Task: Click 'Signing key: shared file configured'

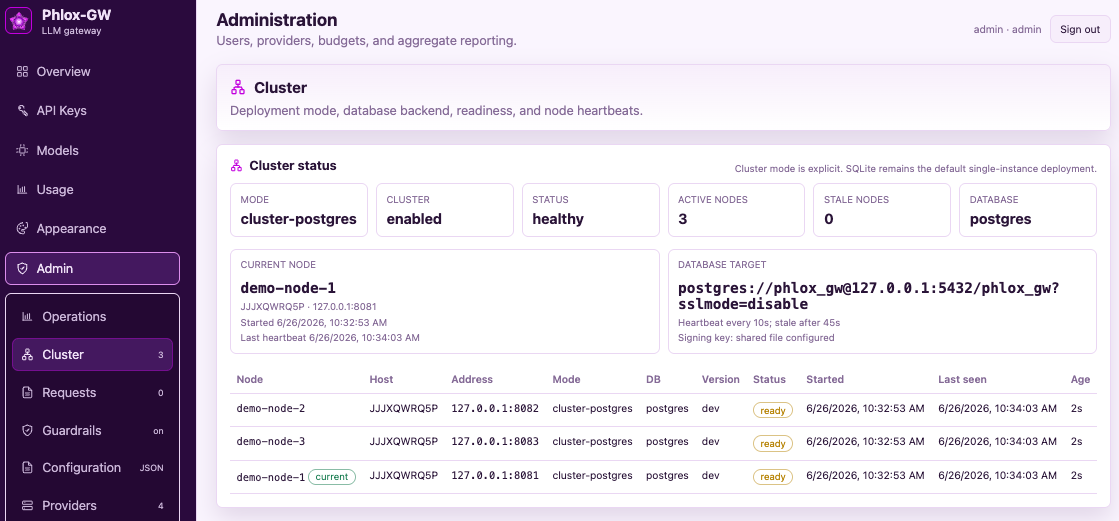Action: click(756, 337)
